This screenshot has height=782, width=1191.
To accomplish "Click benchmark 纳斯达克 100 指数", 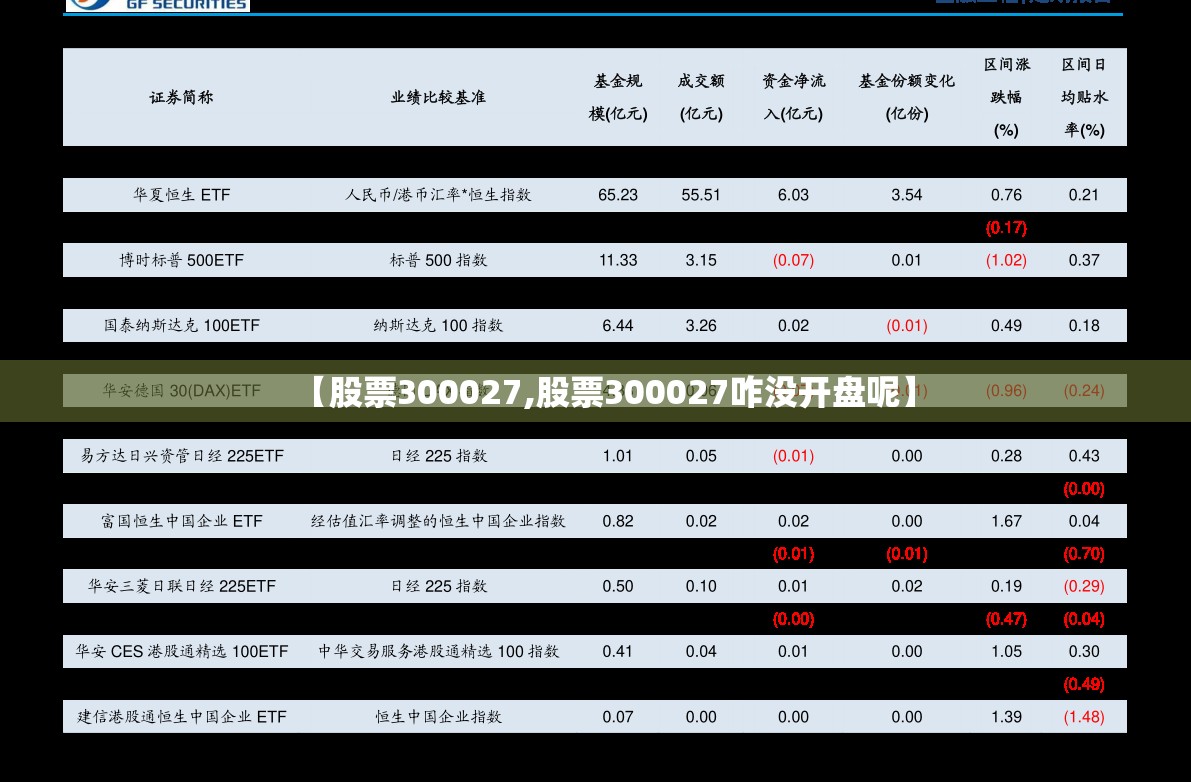I will pos(438,326).
